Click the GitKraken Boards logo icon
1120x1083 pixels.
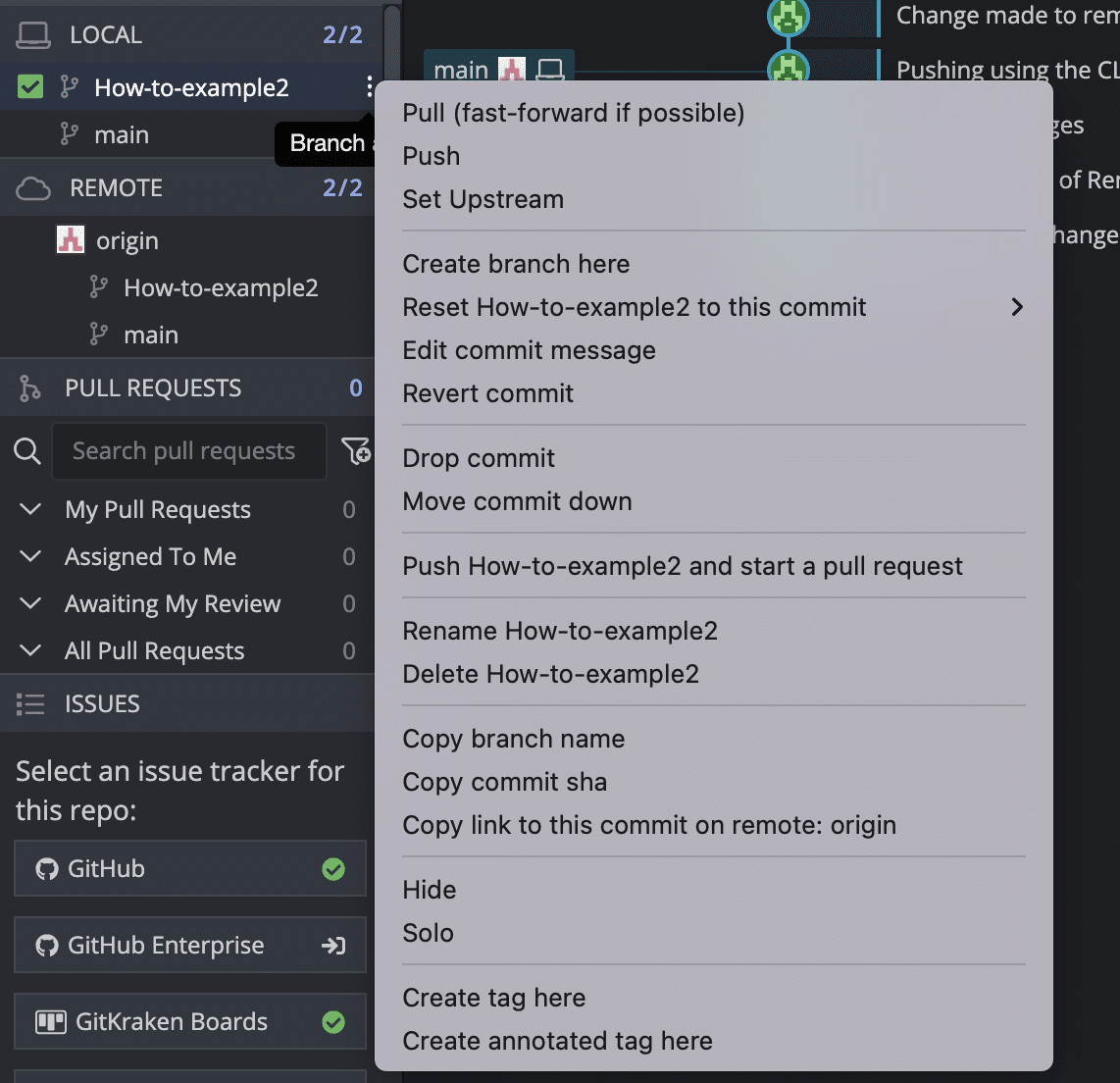(51, 1022)
